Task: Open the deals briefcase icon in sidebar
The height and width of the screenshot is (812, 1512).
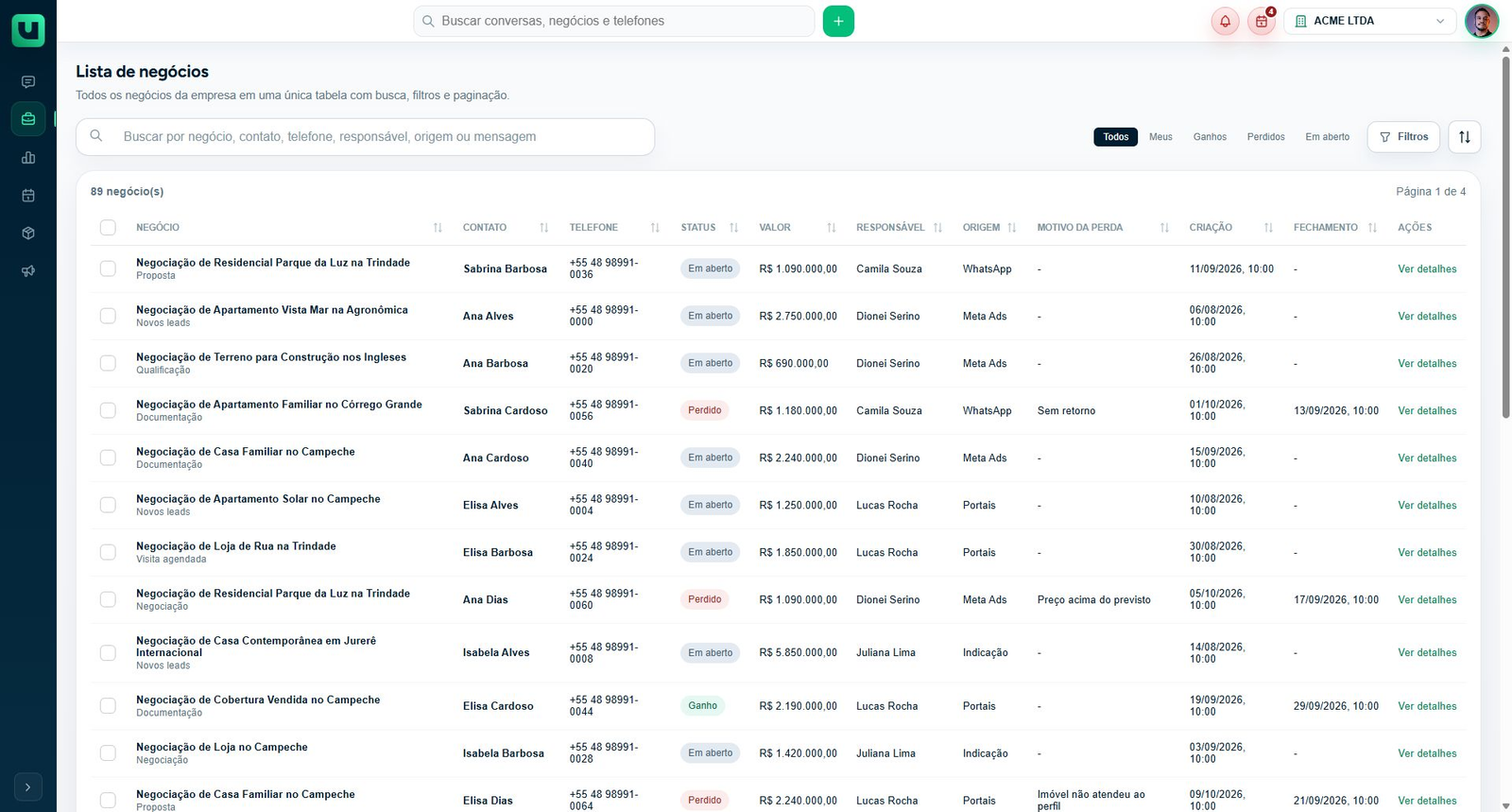Action: coord(28,119)
